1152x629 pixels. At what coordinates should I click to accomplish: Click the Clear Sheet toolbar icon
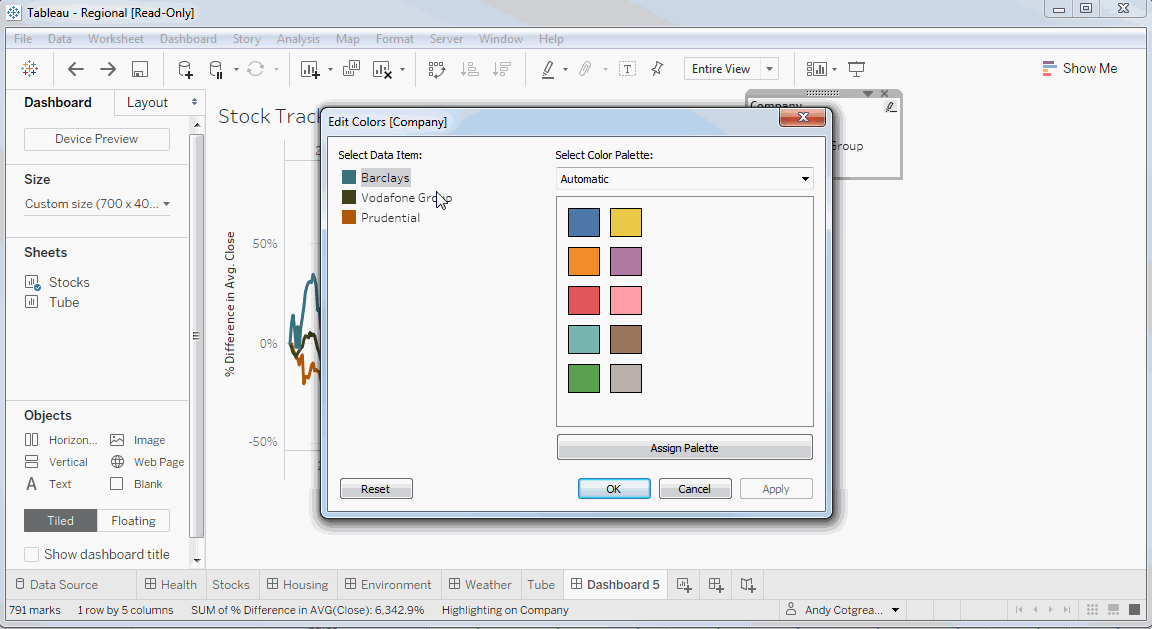click(385, 69)
